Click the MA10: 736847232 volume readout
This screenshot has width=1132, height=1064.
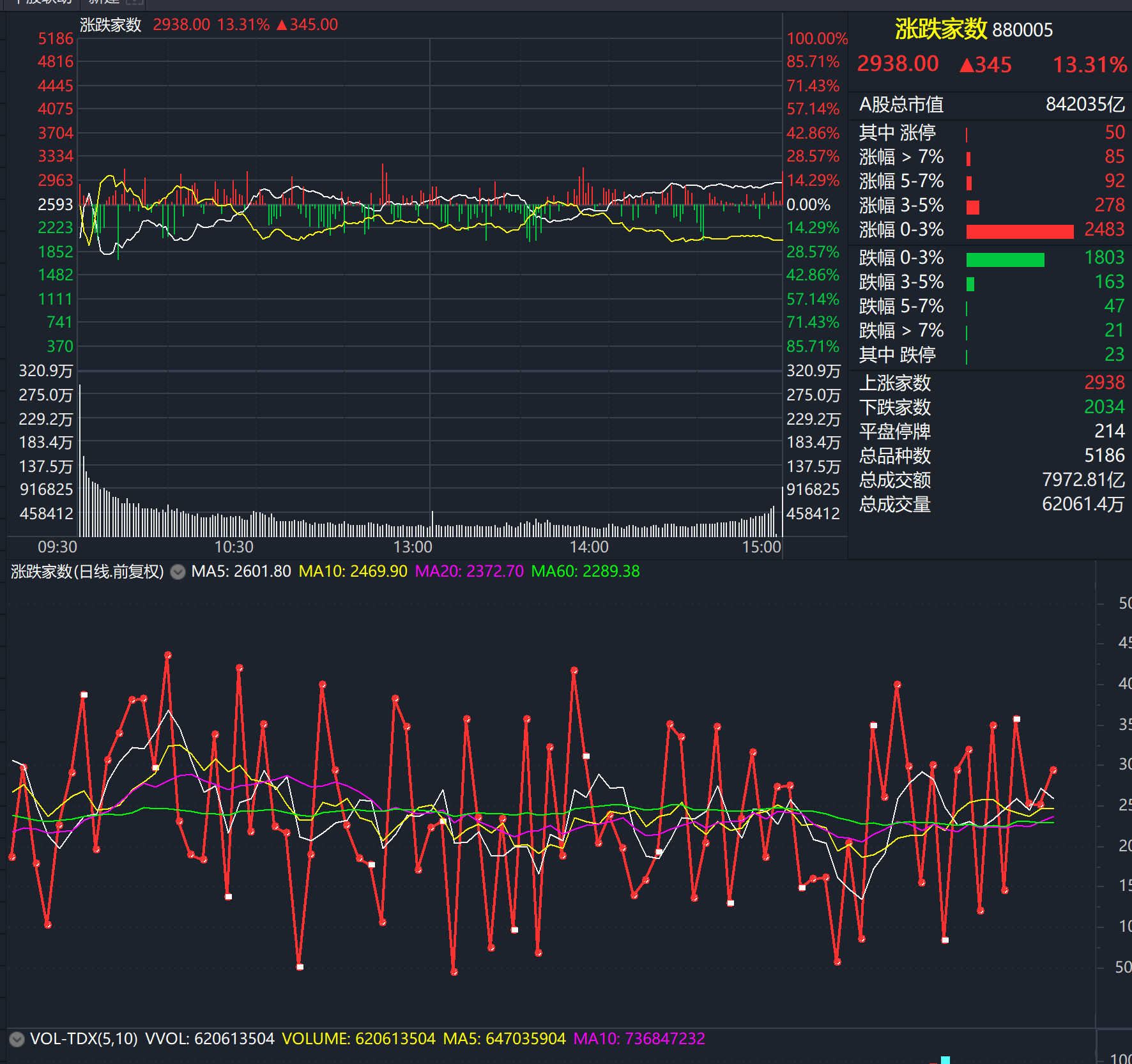(639, 1038)
